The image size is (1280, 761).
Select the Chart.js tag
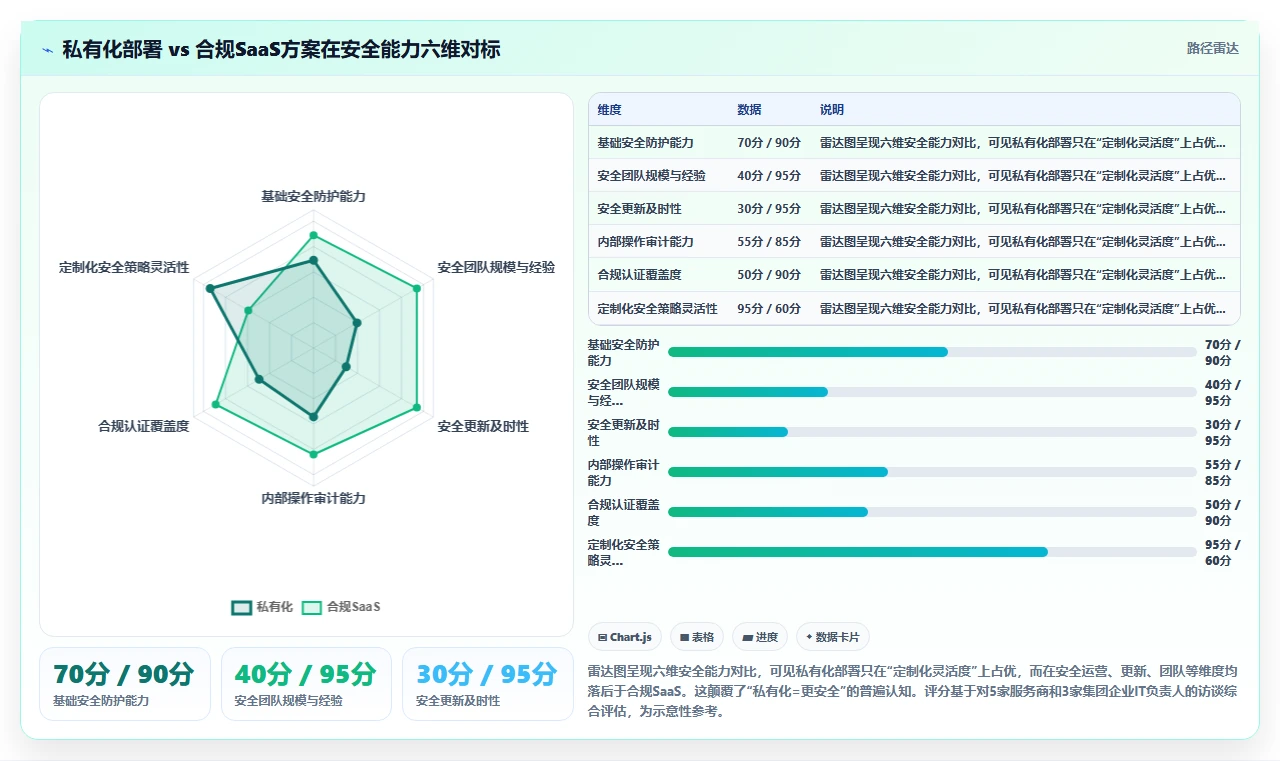[625, 637]
